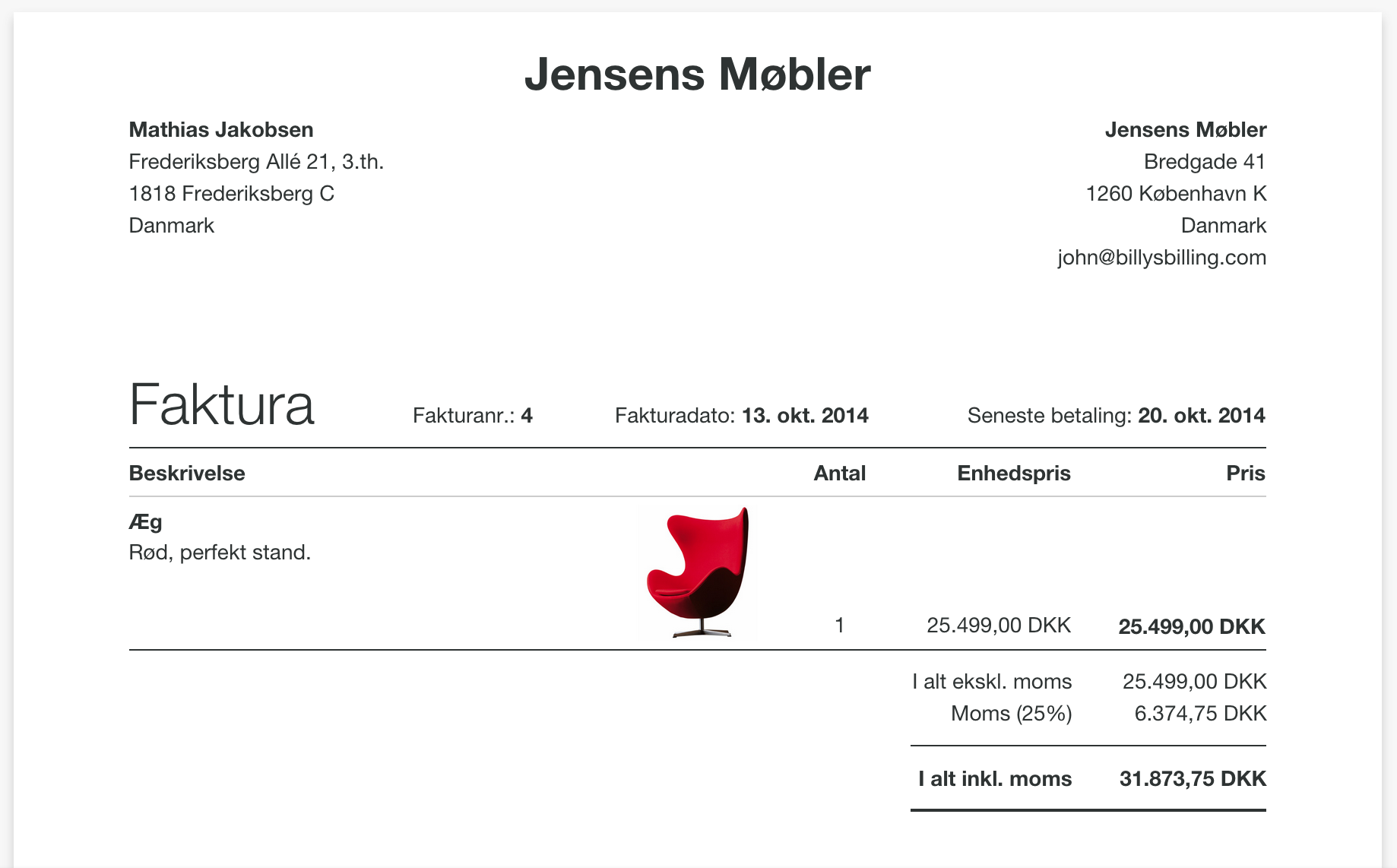Viewport: 1397px width, 868px height.
Task: Click the Seneste betaling 20. okt. 2014 date
Action: (1116, 416)
